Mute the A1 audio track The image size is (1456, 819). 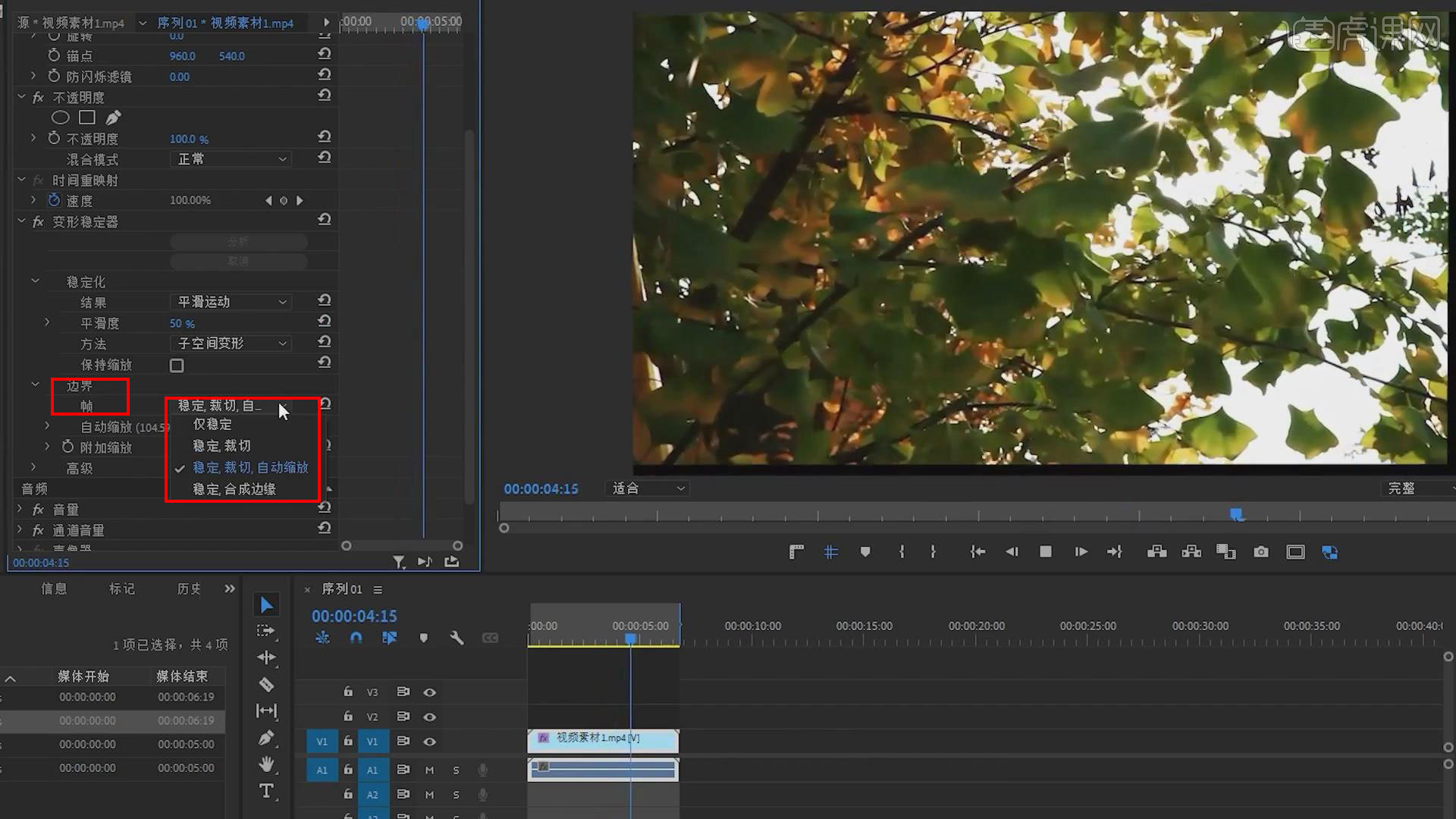click(x=429, y=770)
